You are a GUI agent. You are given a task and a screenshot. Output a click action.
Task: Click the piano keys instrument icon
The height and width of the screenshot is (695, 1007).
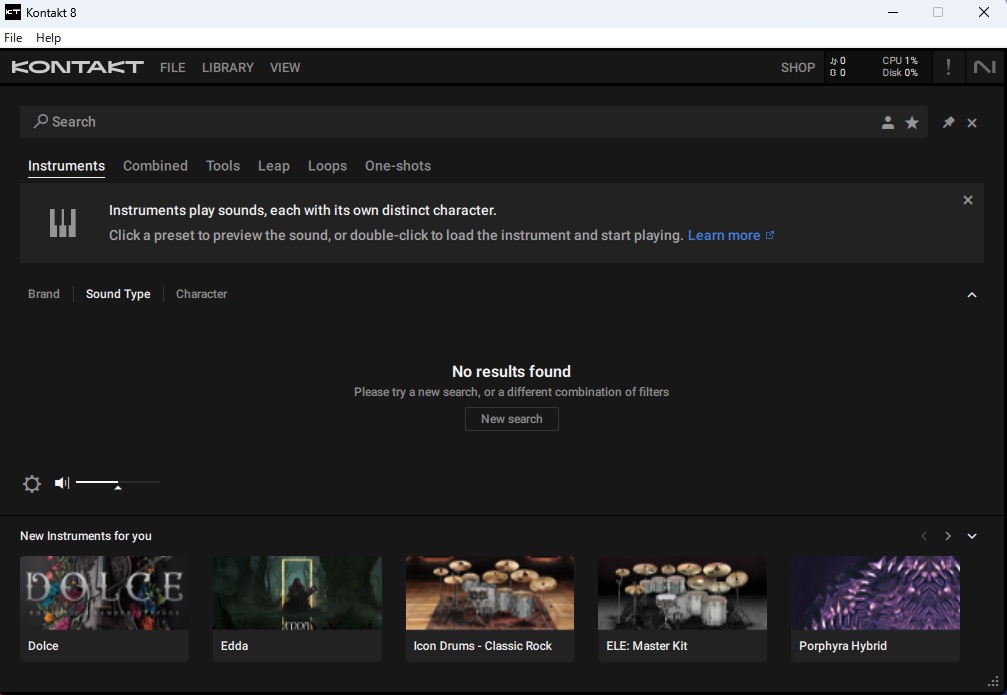[63, 223]
